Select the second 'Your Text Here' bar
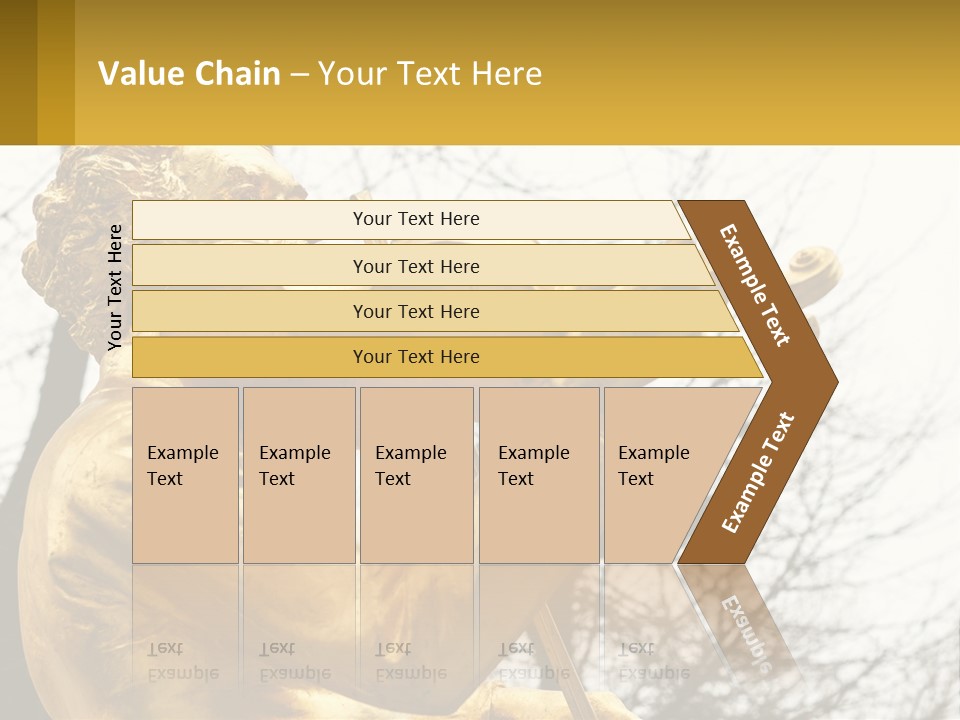The height and width of the screenshot is (720, 960). [x=422, y=266]
